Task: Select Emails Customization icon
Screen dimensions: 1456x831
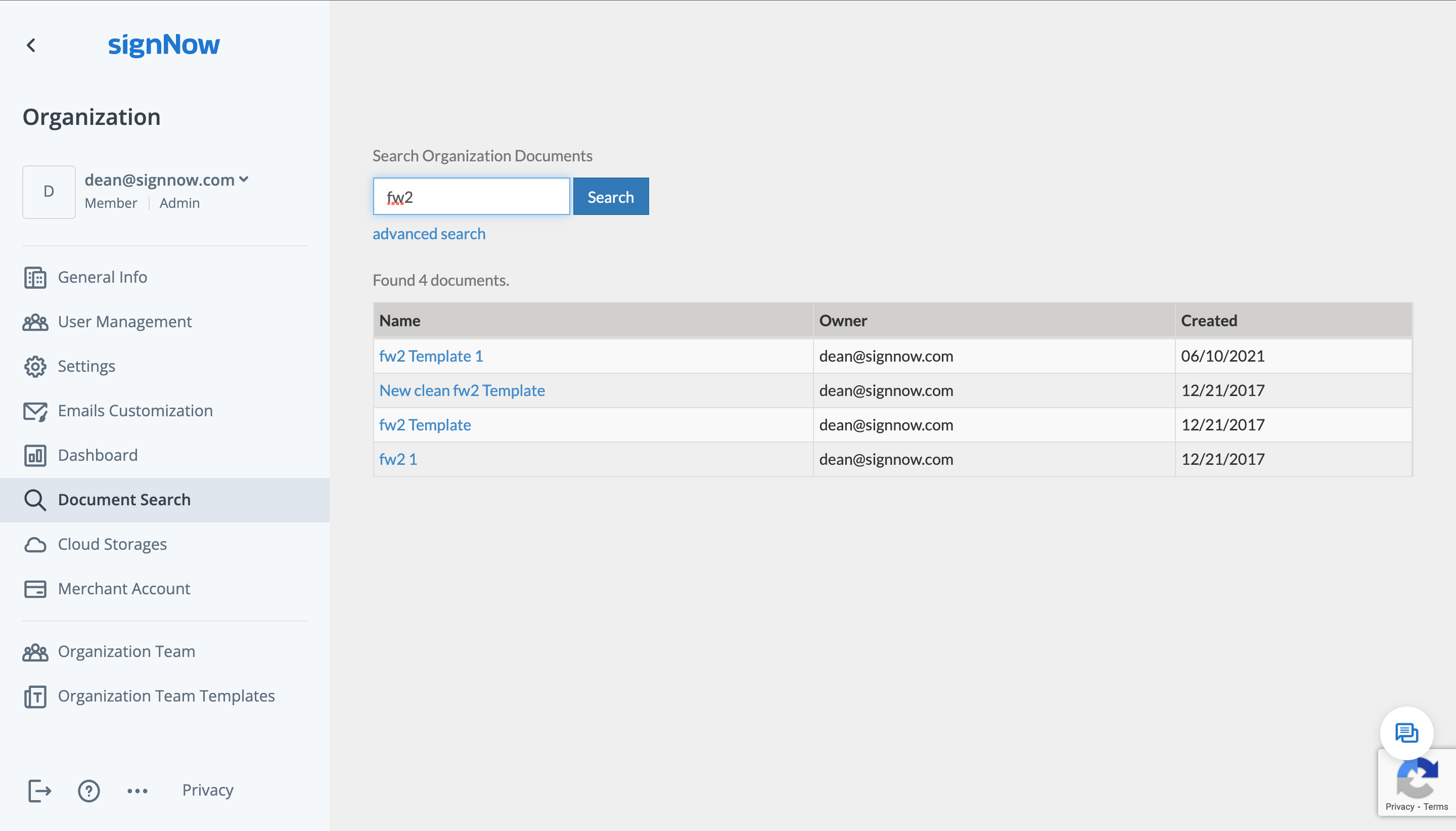Action: click(35, 411)
